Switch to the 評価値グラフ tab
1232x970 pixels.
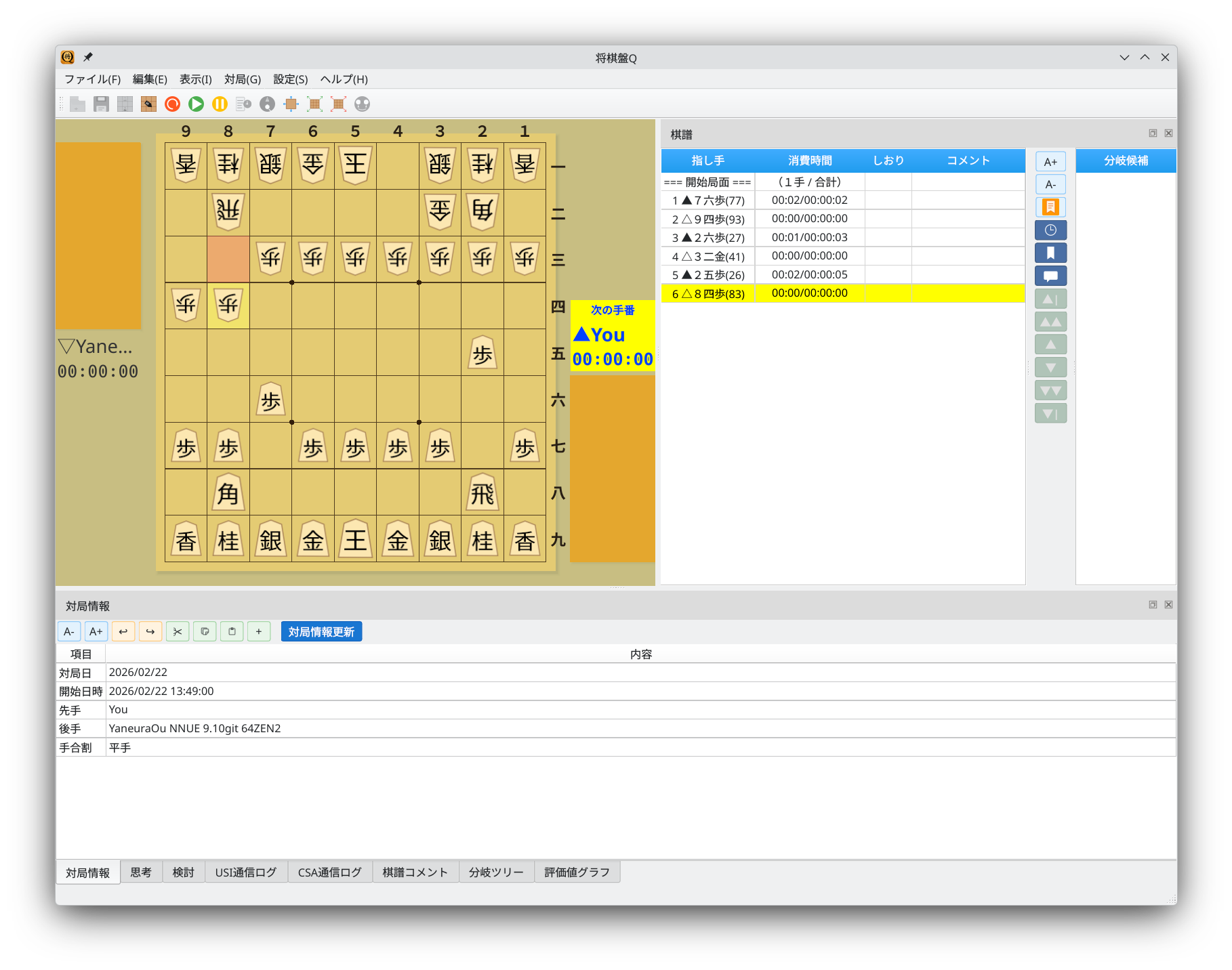(x=577, y=872)
